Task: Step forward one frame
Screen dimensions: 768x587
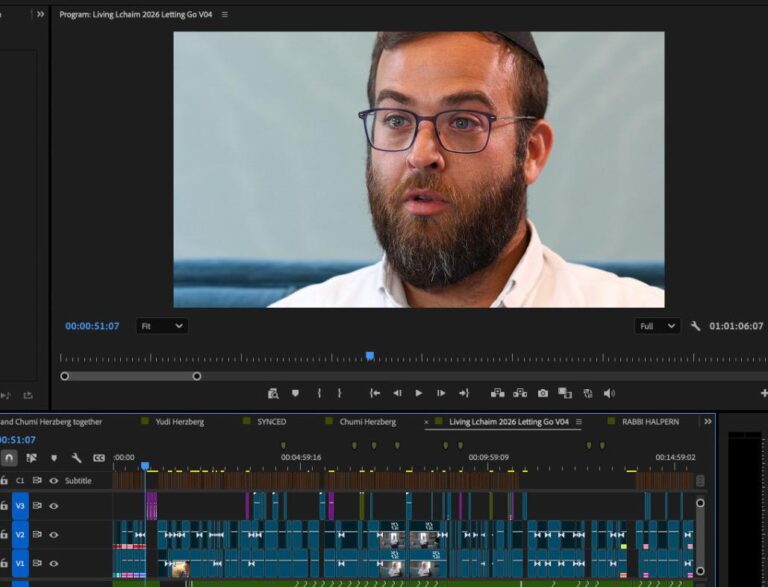Action: [441, 393]
